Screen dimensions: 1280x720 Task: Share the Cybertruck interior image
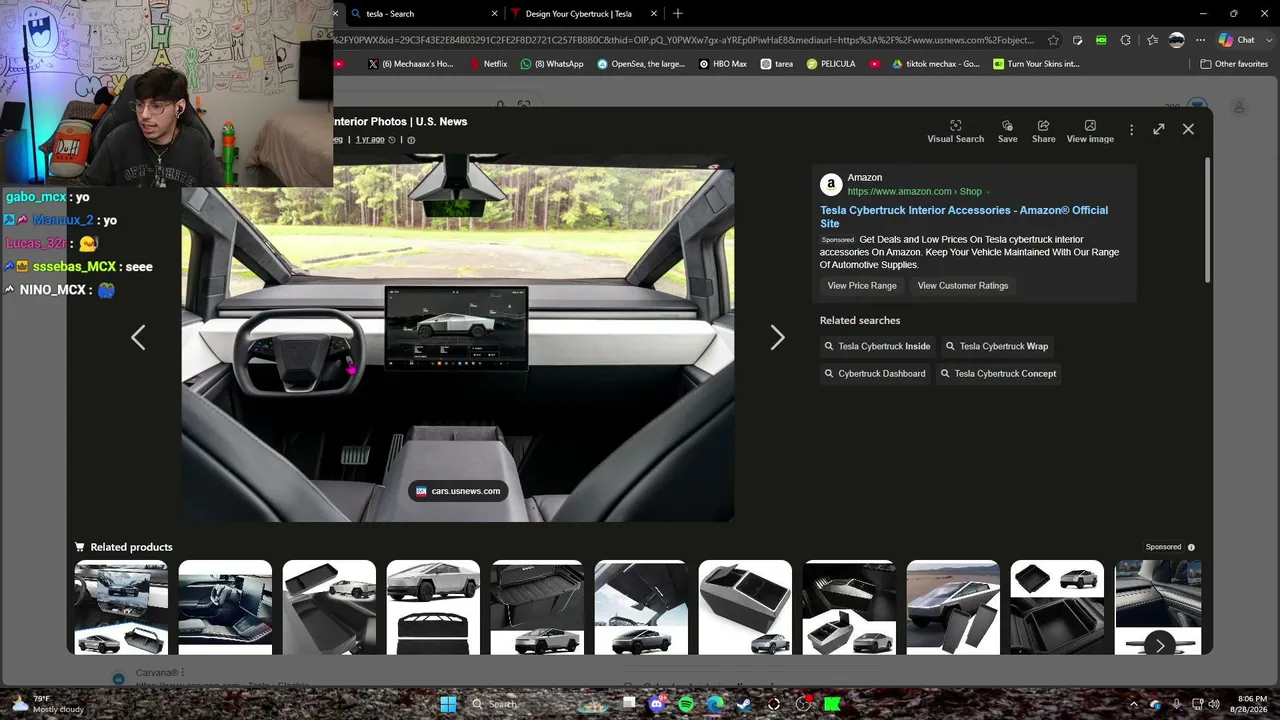tap(1043, 131)
